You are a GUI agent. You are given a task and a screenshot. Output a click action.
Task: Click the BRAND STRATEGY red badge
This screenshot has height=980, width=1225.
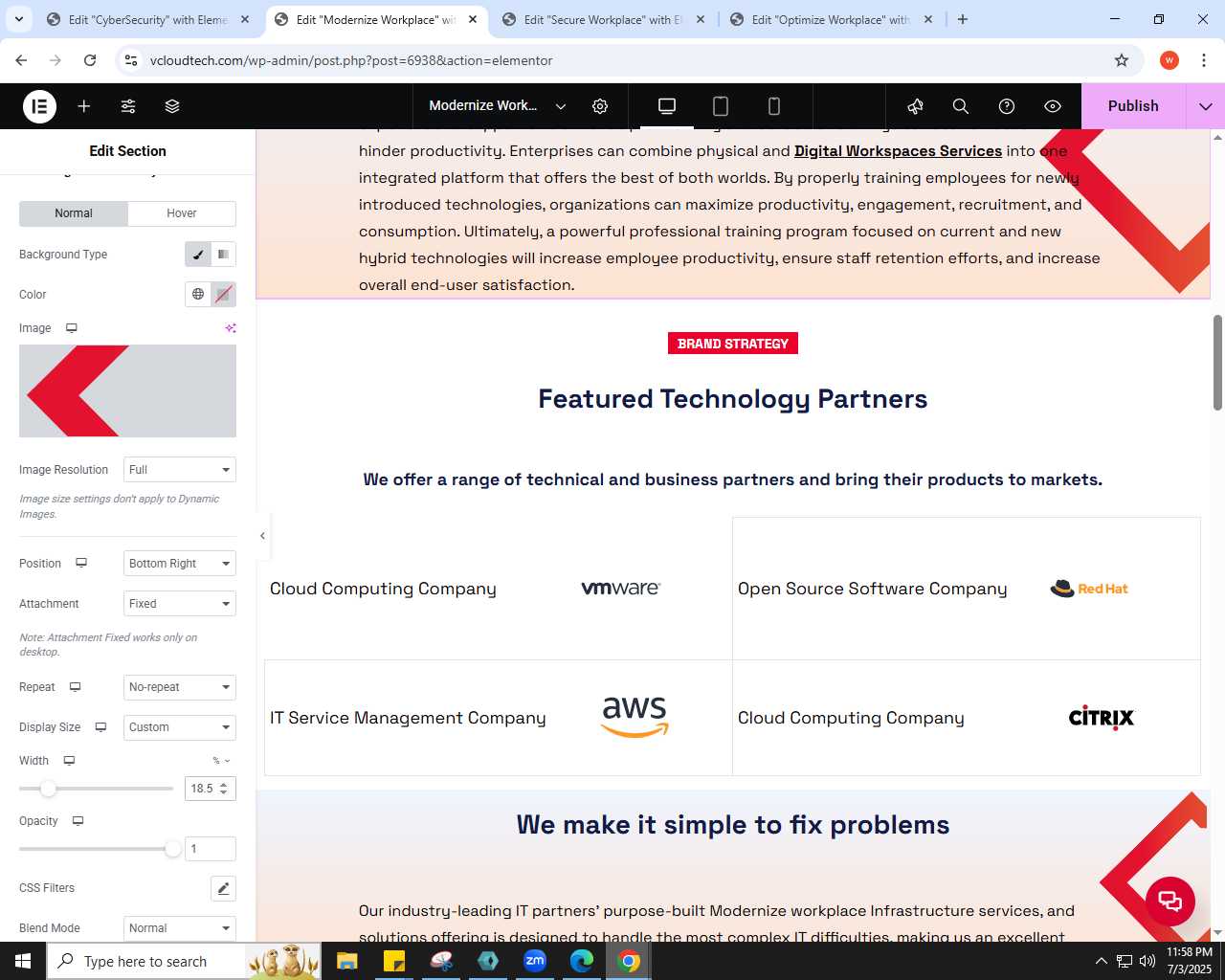[733, 344]
